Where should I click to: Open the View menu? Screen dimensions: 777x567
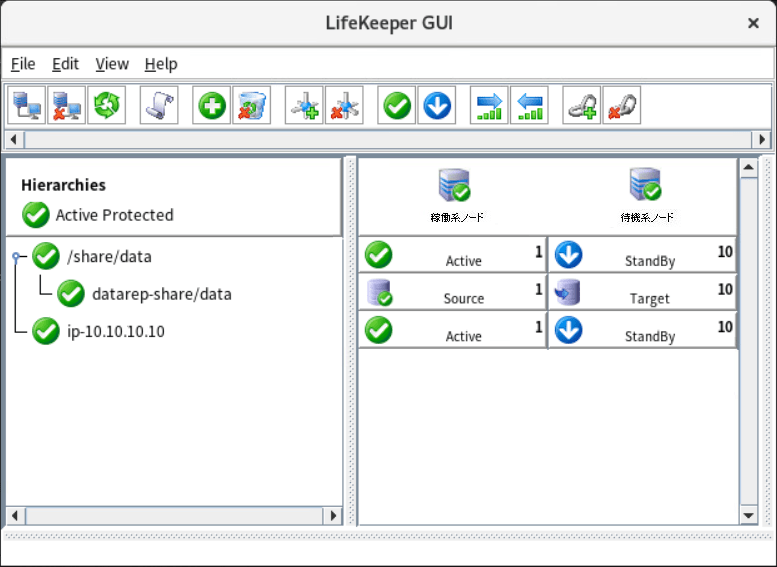tap(112, 64)
